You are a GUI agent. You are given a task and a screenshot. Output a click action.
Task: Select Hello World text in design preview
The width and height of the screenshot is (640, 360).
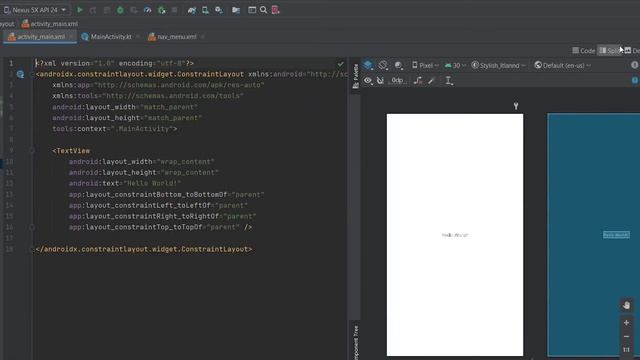pos(455,235)
